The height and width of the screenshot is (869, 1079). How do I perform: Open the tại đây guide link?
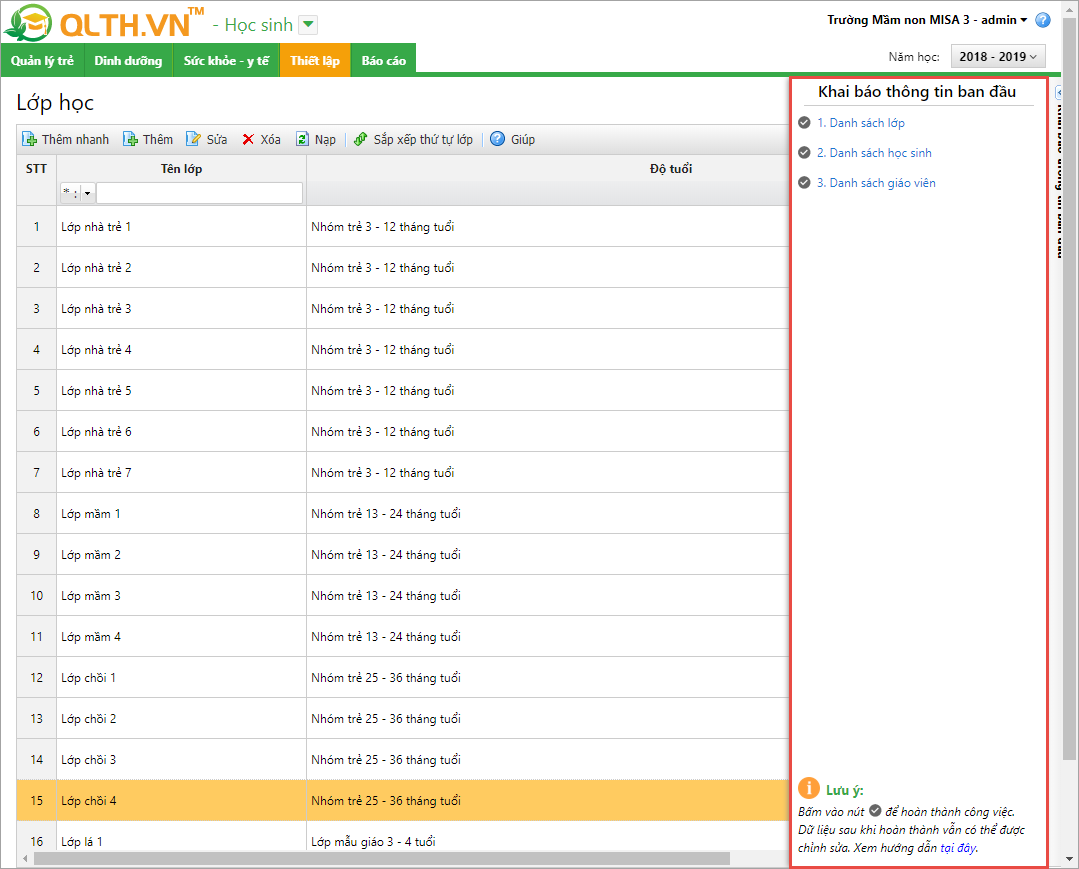(x=957, y=848)
